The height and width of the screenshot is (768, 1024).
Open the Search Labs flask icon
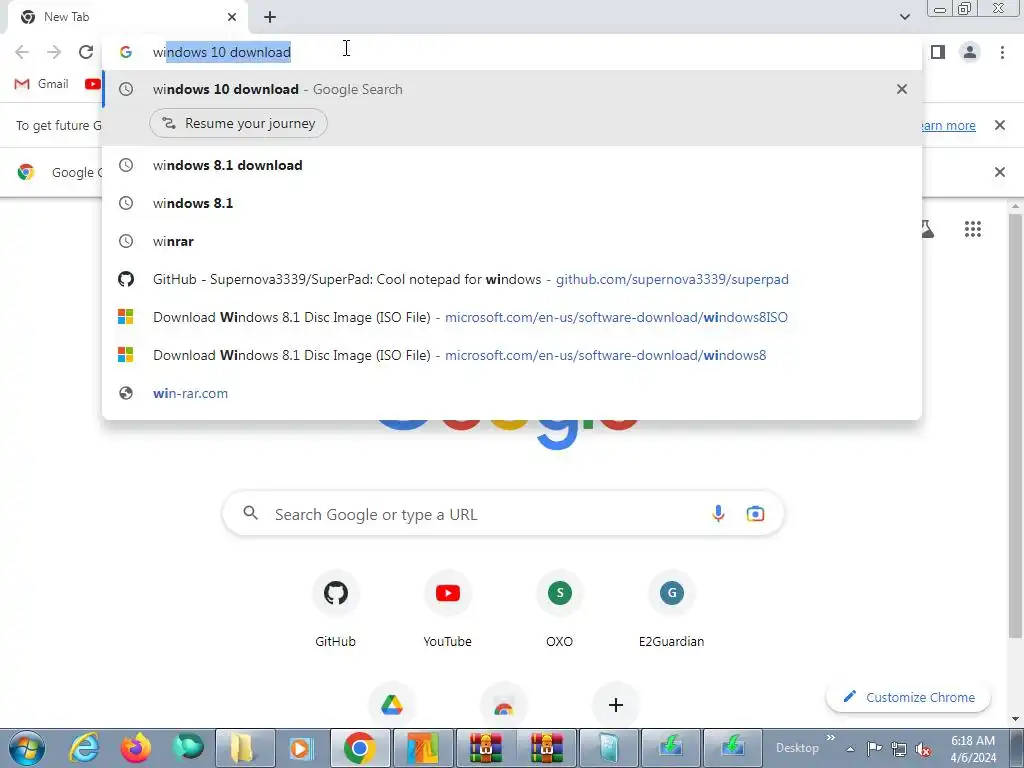927,229
